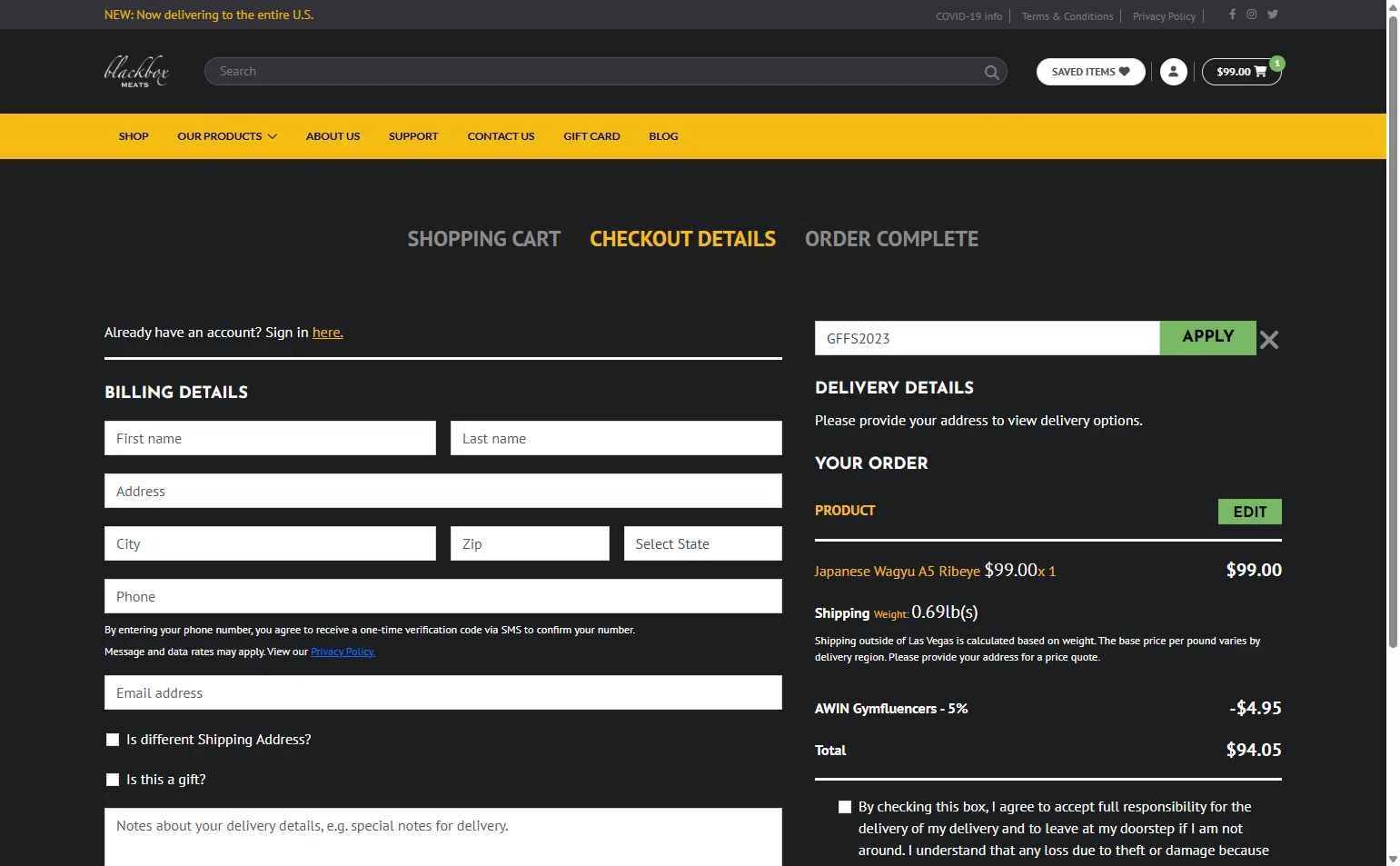Click the blackbox Meats logo

point(136,71)
